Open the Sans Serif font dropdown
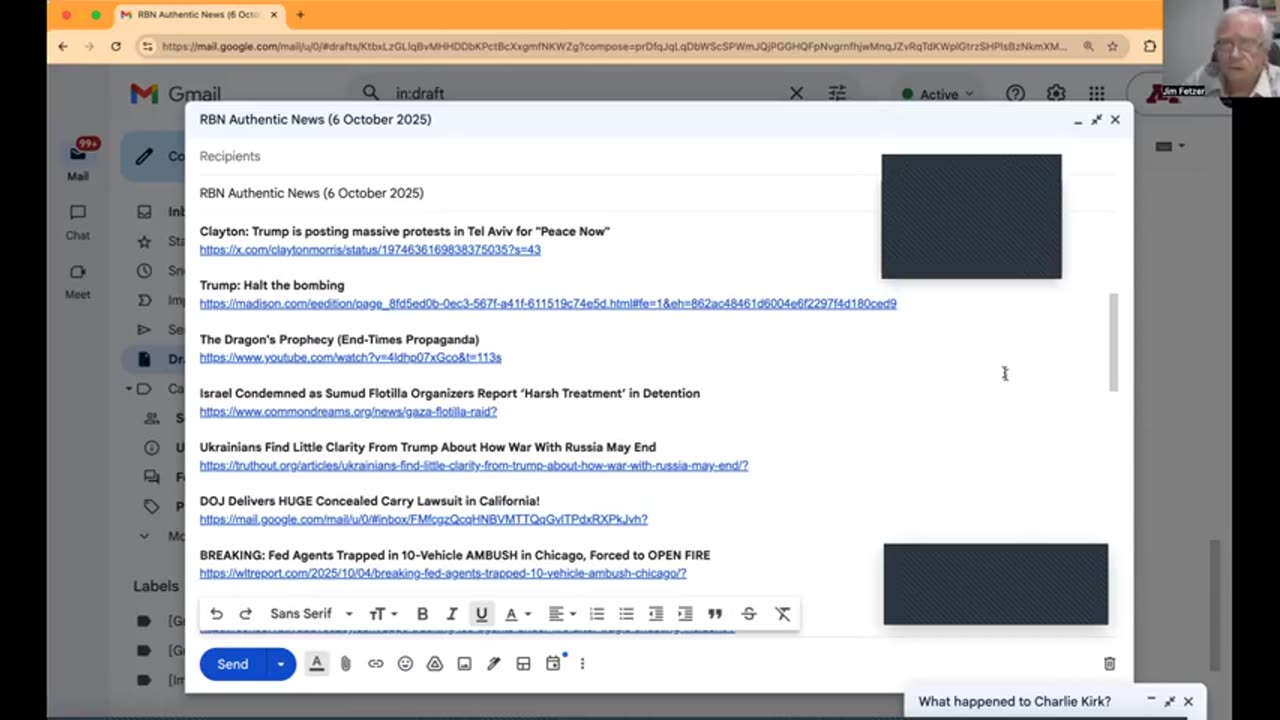Viewport: 1280px width, 720px height. (x=311, y=614)
